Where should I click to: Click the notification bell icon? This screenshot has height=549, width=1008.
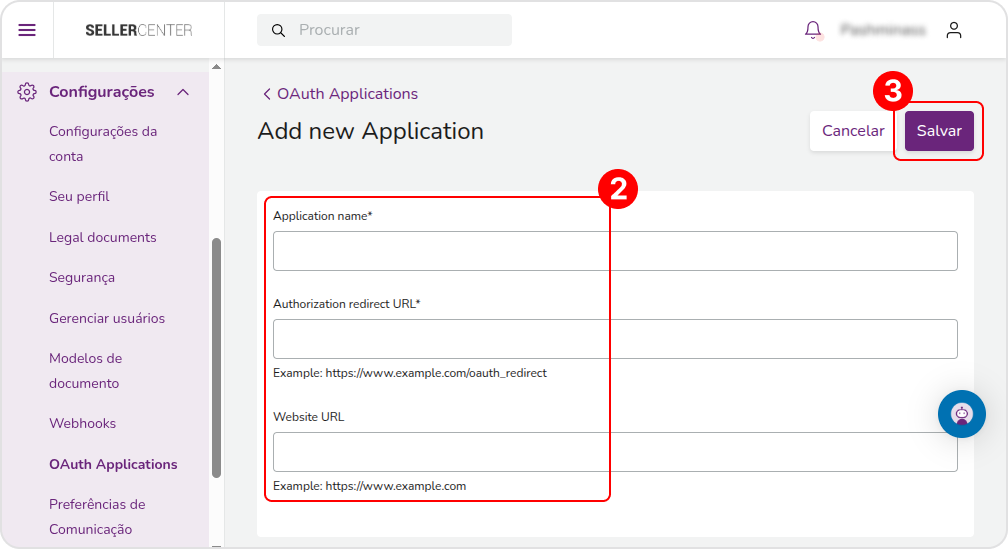click(x=813, y=30)
